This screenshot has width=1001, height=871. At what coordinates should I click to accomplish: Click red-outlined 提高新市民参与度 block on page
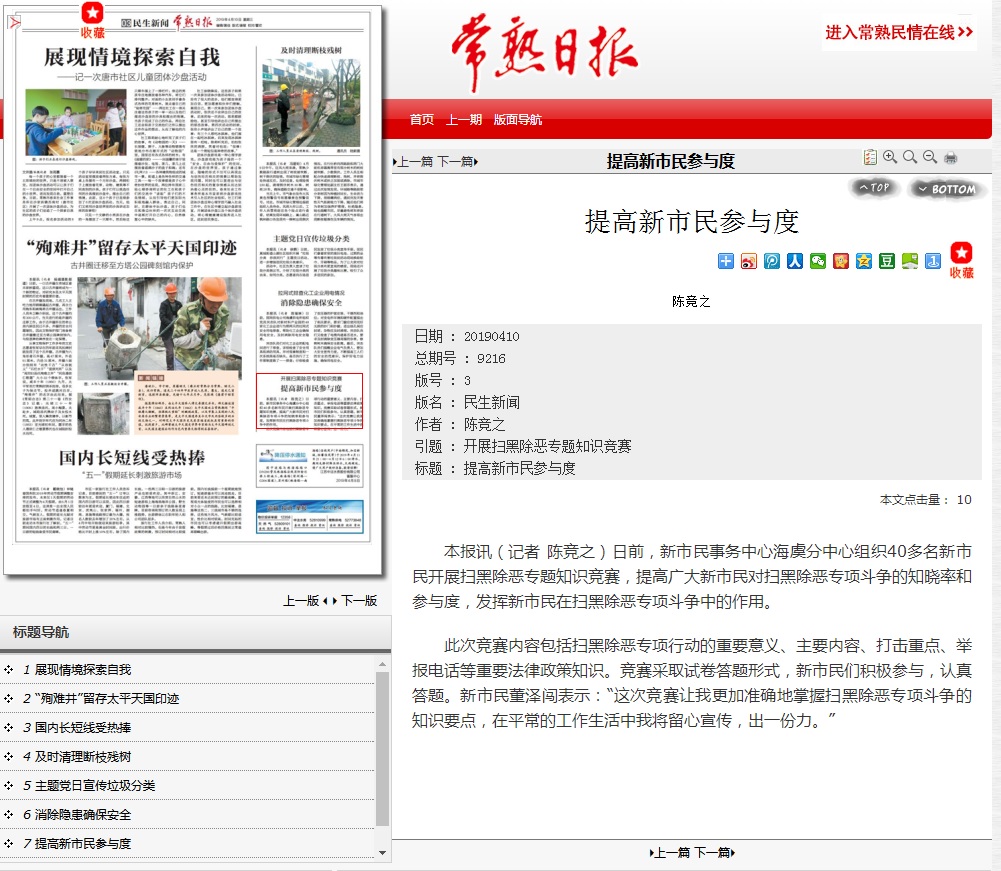pos(310,401)
